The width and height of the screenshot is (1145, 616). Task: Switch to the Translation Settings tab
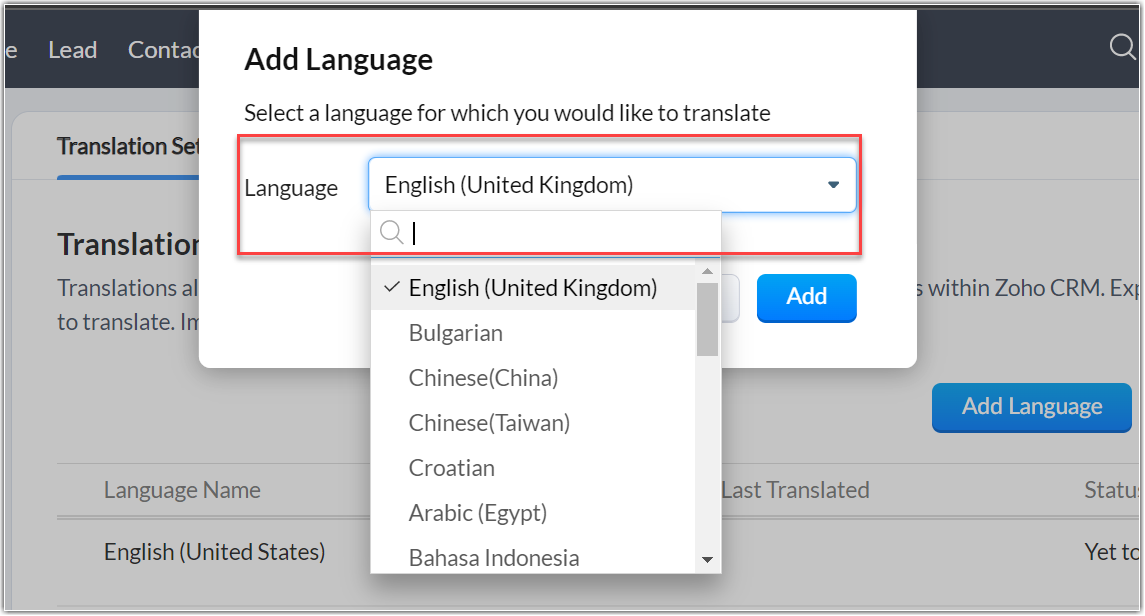[x=128, y=146]
